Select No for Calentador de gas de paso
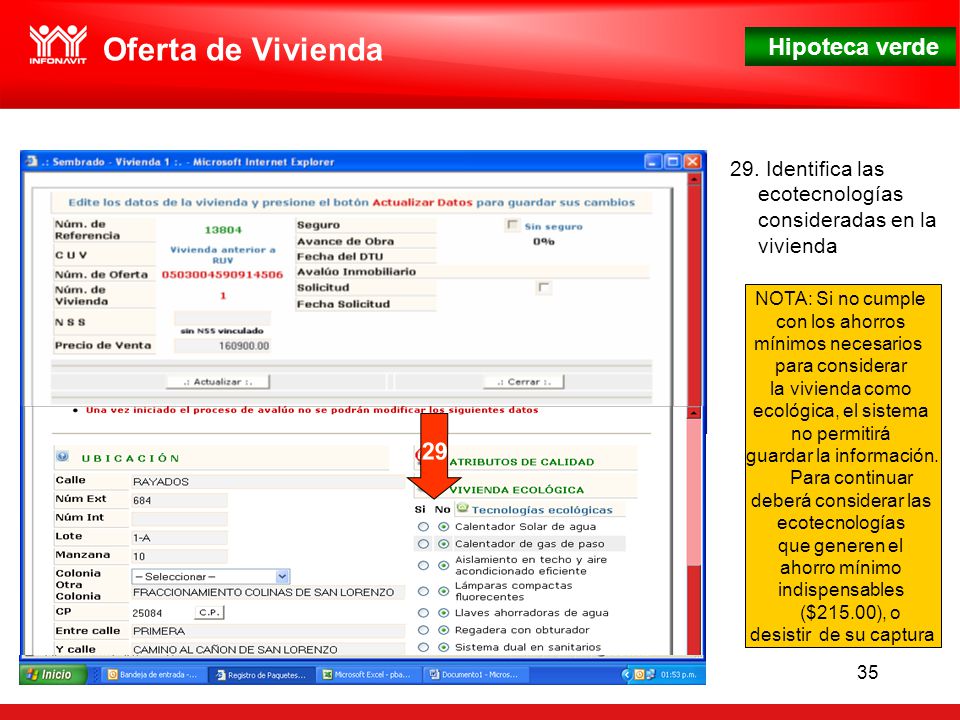Screen dimensions: 960x720 coord(443,544)
